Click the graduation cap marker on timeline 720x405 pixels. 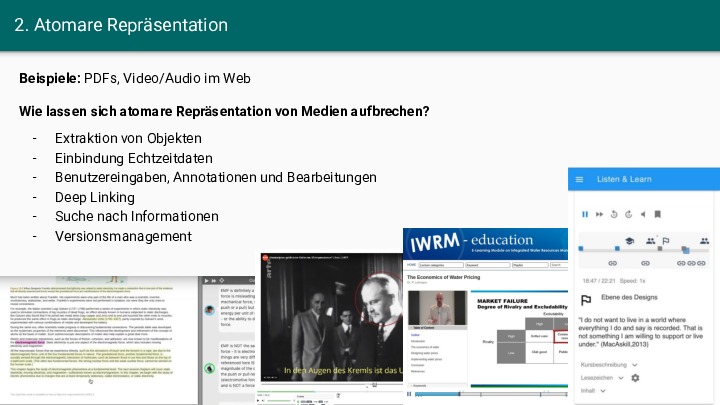[630, 241]
